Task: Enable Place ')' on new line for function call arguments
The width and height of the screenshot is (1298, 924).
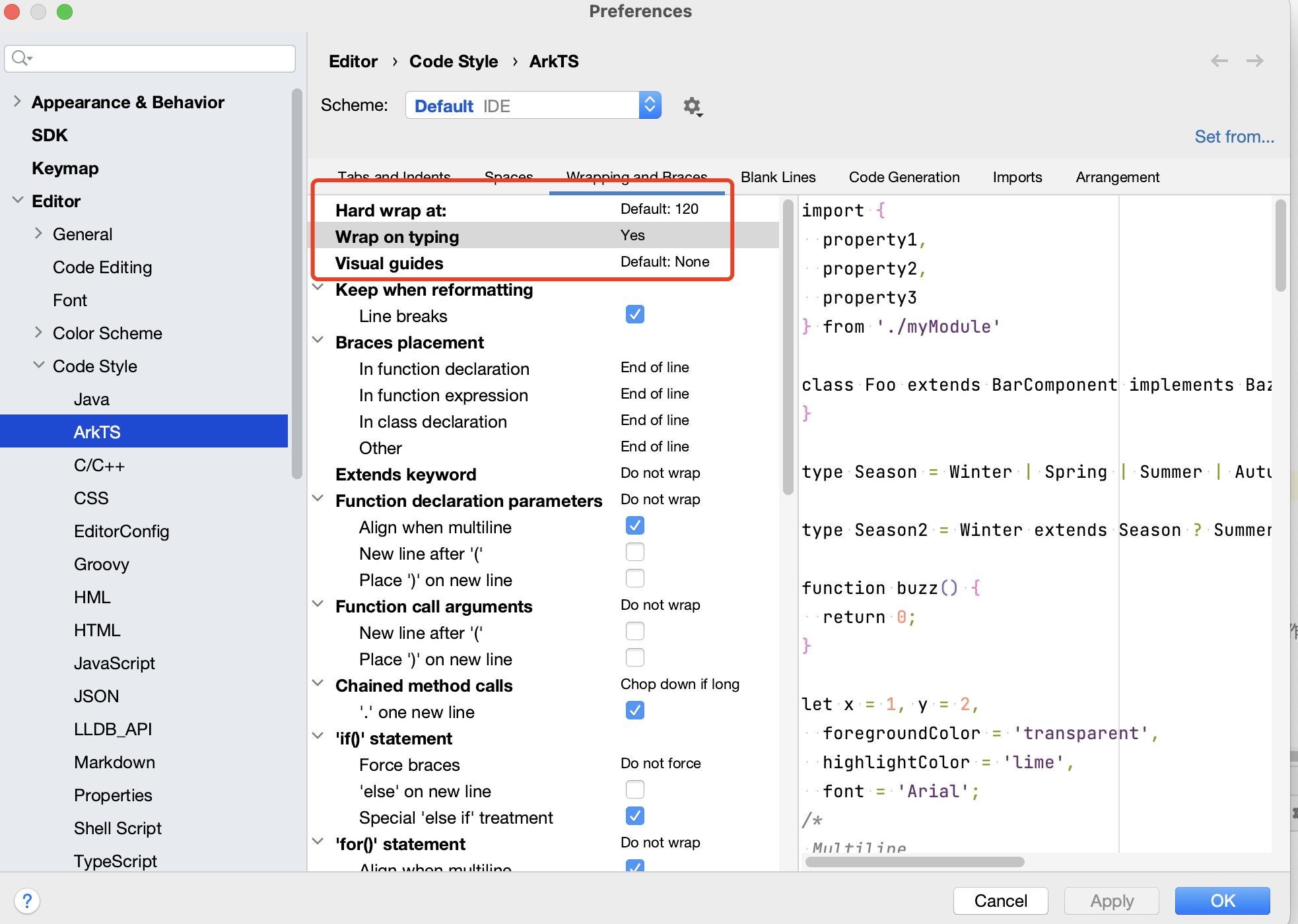Action: tap(634, 657)
